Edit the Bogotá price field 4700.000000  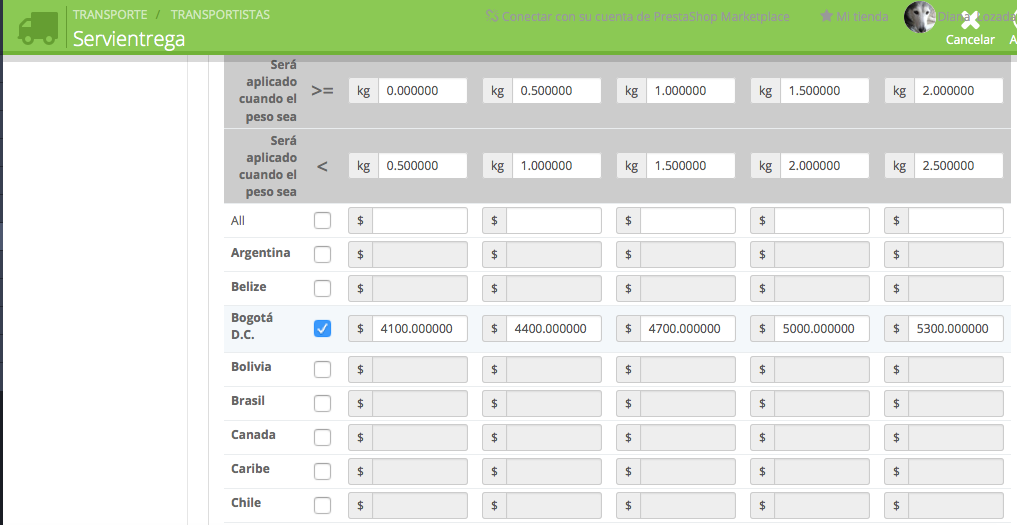click(688, 328)
